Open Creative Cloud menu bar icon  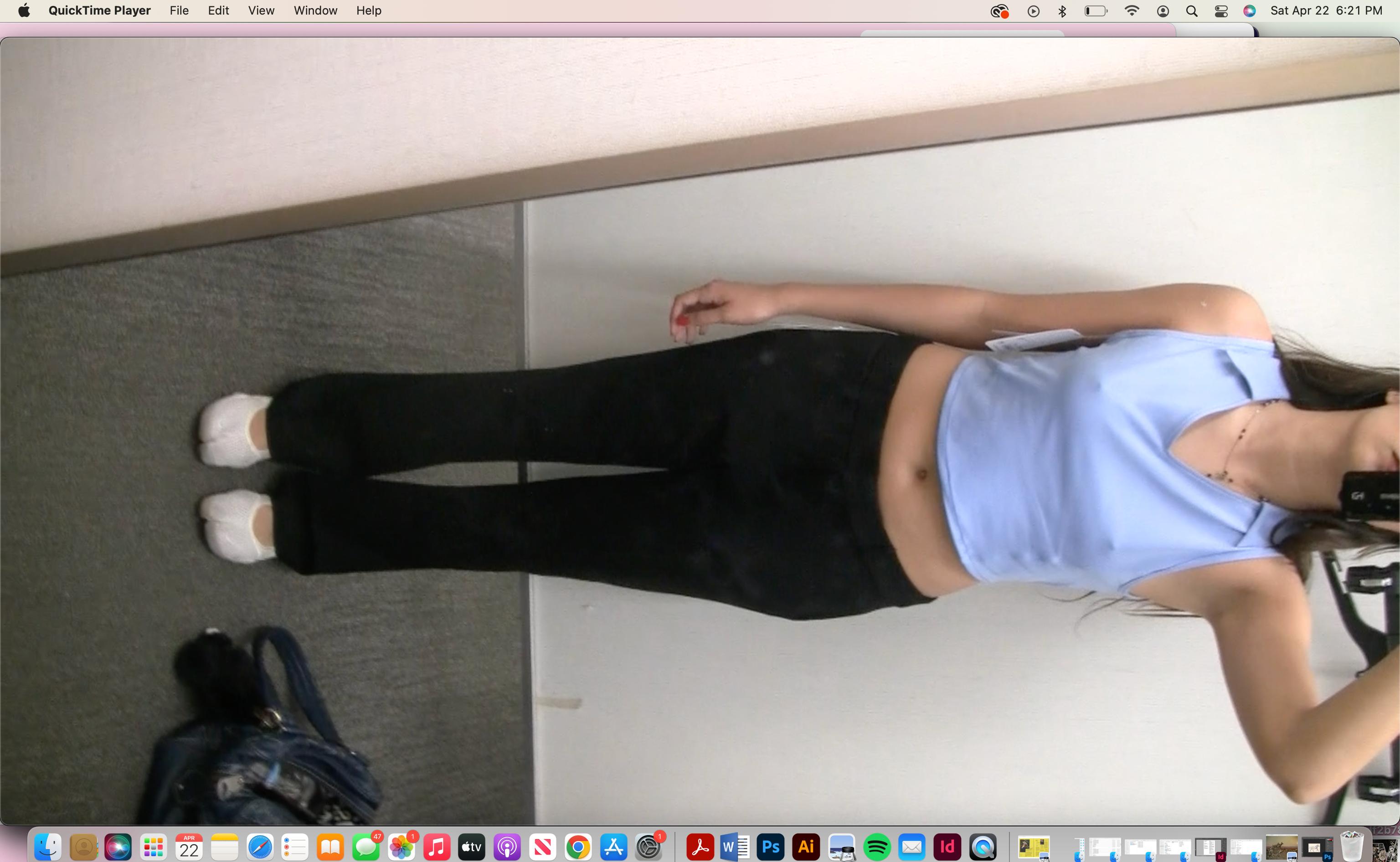[999, 11]
